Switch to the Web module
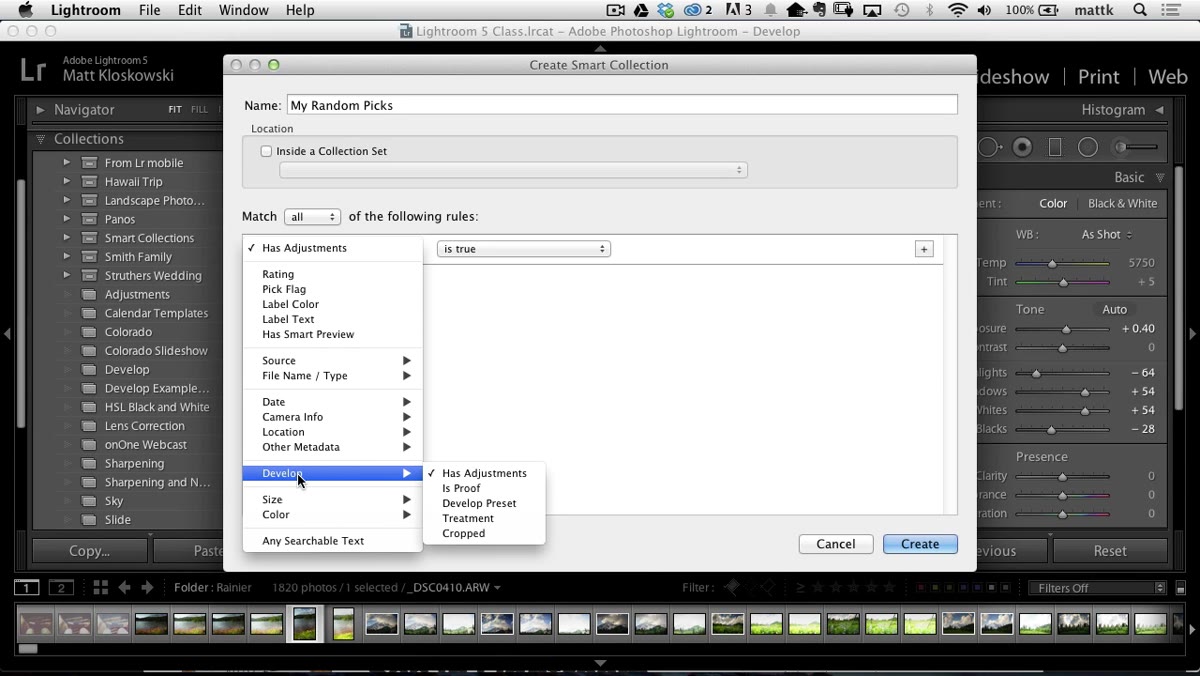 (x=1167, y=77)
